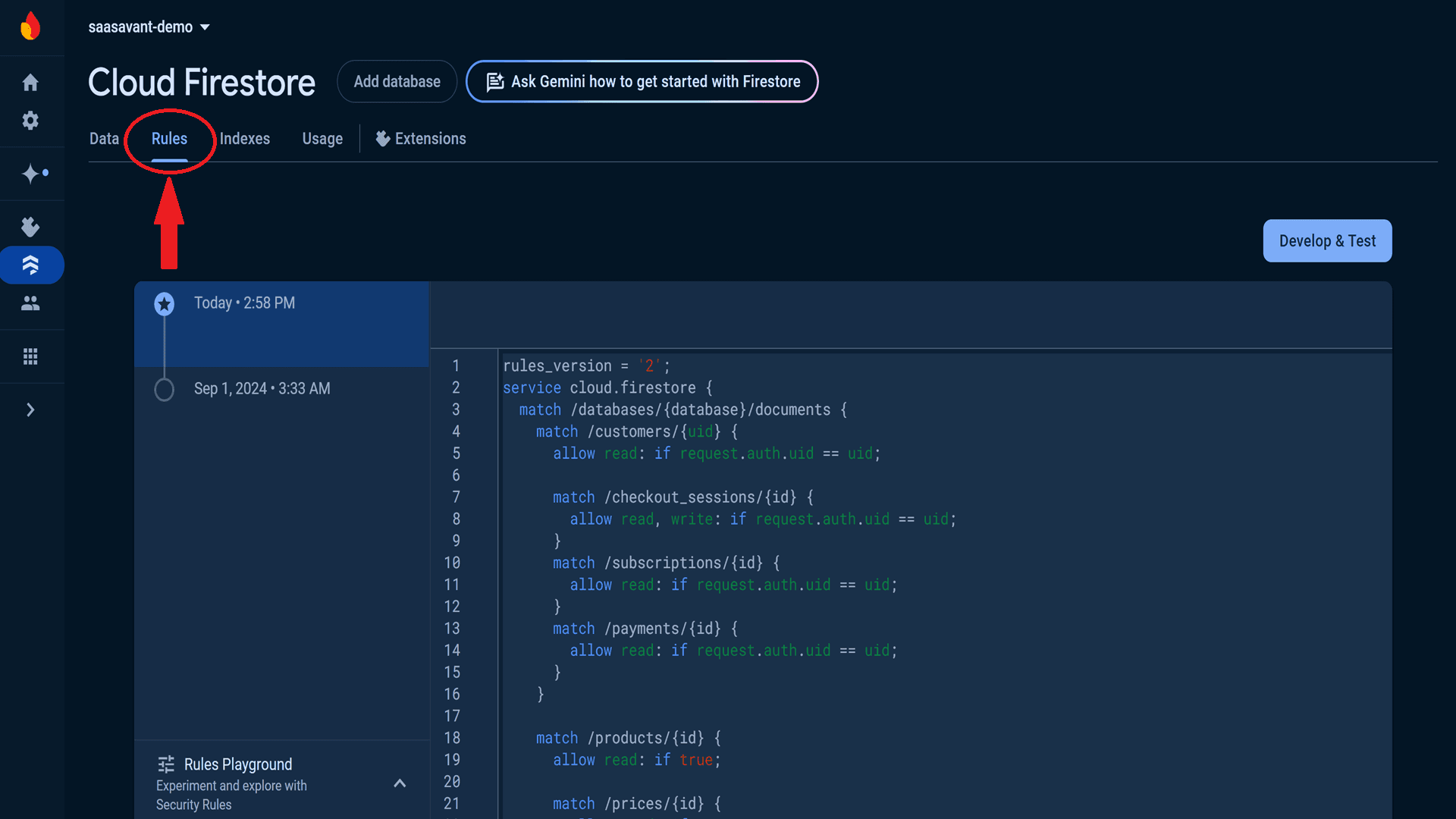The image size is (1456, 819).
Task: Select the Firestore icon in sidebar
Action: pos(31,265)
